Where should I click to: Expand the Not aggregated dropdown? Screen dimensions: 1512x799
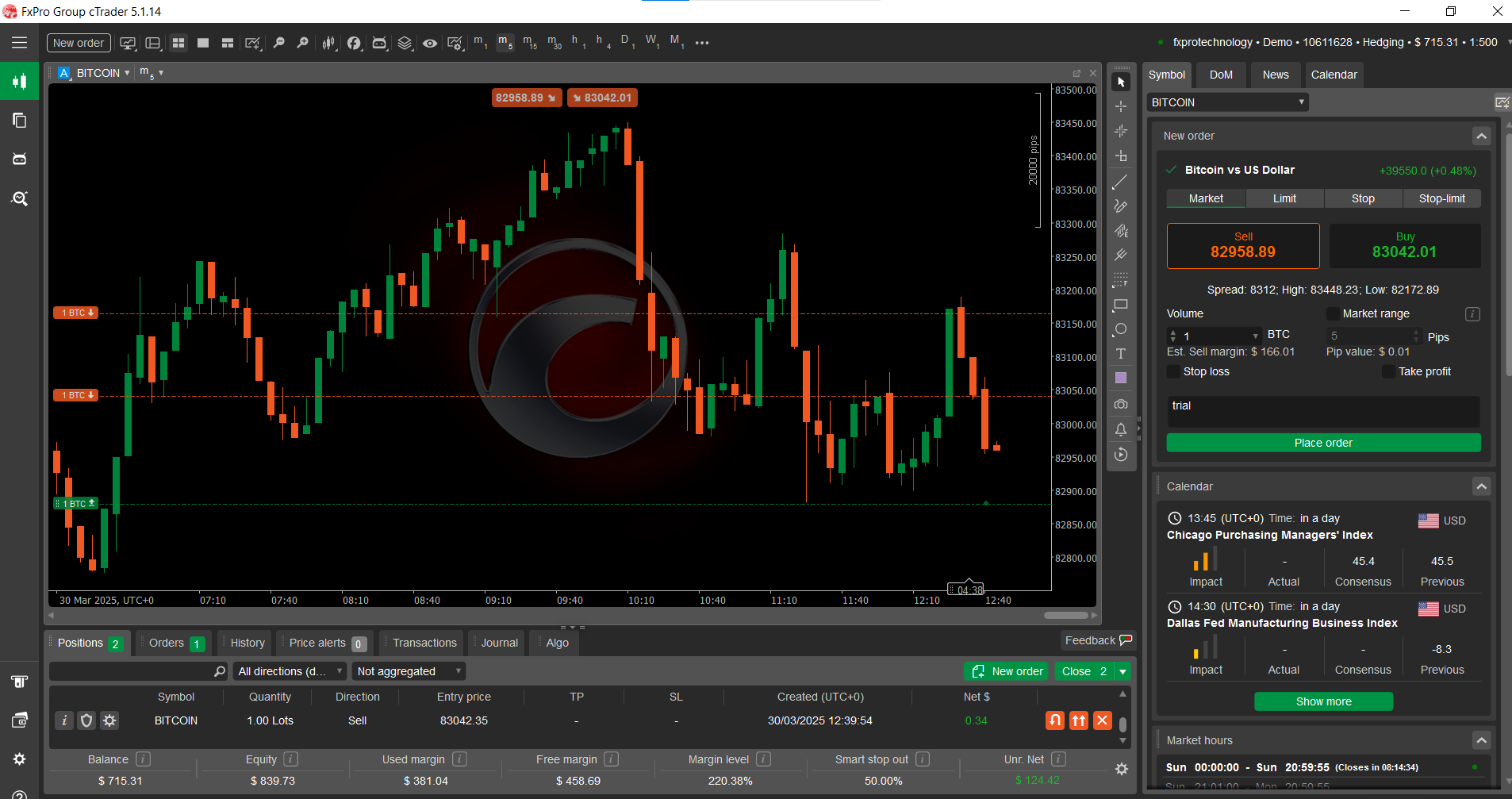[x=409, y=671]
